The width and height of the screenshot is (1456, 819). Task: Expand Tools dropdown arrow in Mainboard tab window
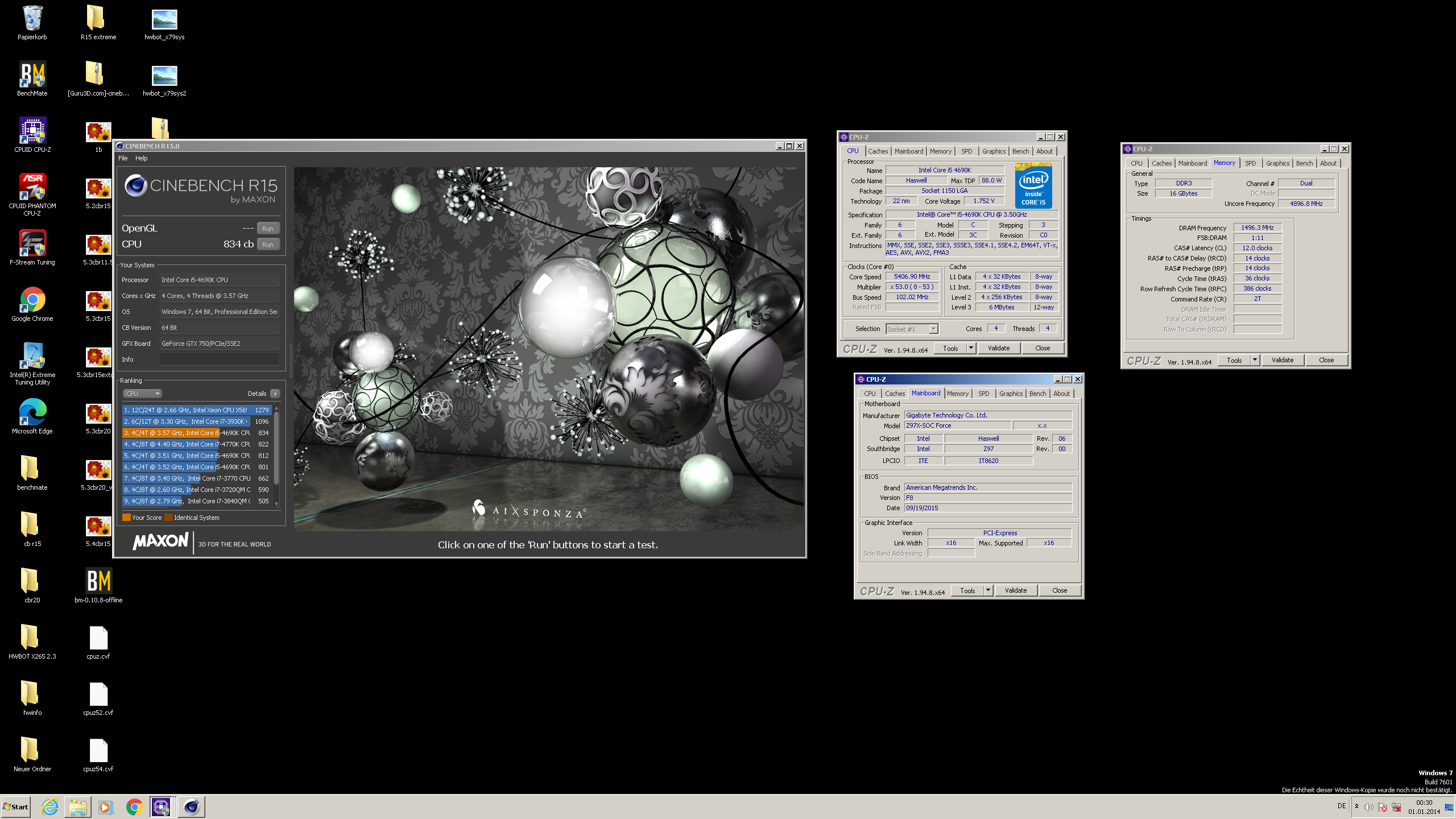pos(988,590)
